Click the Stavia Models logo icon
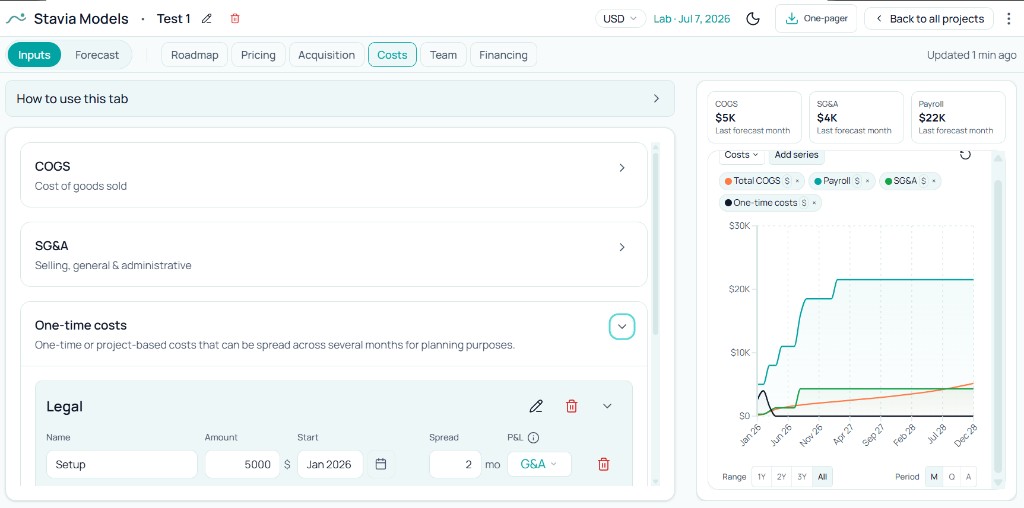This screenshot has width=1024, height=508. tap(16, 18)
